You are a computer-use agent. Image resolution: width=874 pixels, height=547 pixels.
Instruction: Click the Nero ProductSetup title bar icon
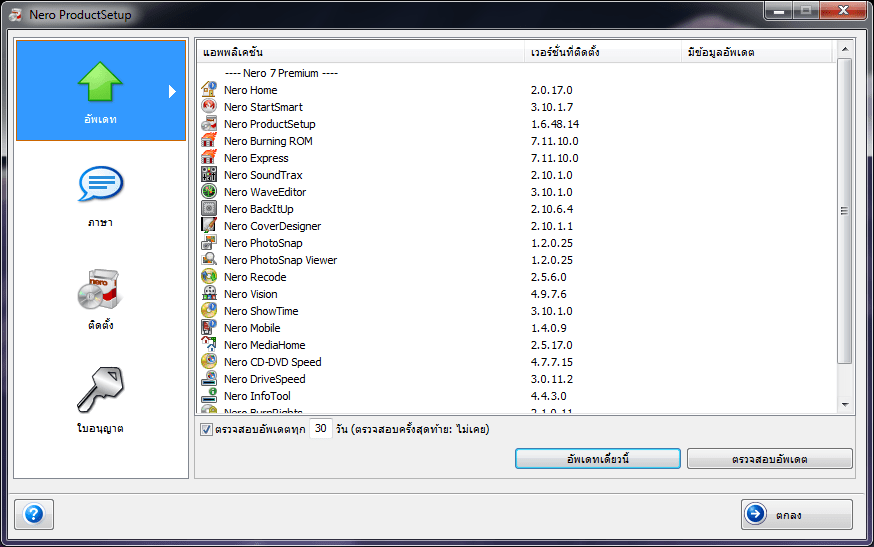(15, 14)
